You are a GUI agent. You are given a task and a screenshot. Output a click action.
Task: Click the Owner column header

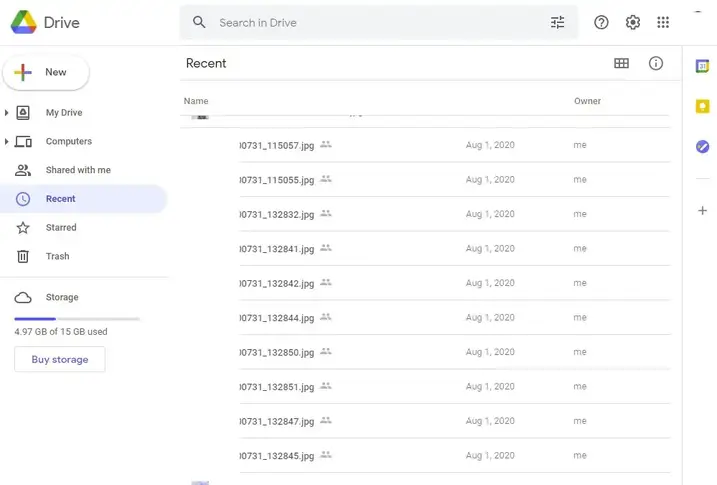pos(587,101)
